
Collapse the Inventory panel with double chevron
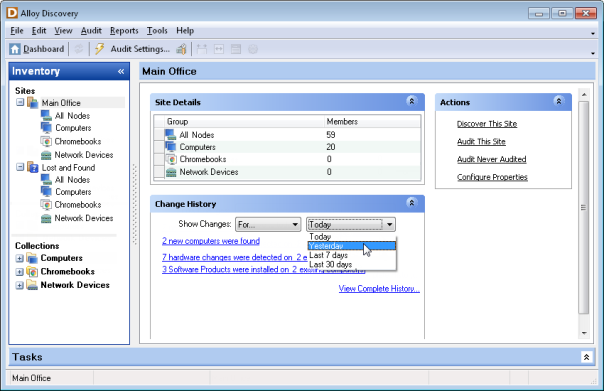[121, 71]
